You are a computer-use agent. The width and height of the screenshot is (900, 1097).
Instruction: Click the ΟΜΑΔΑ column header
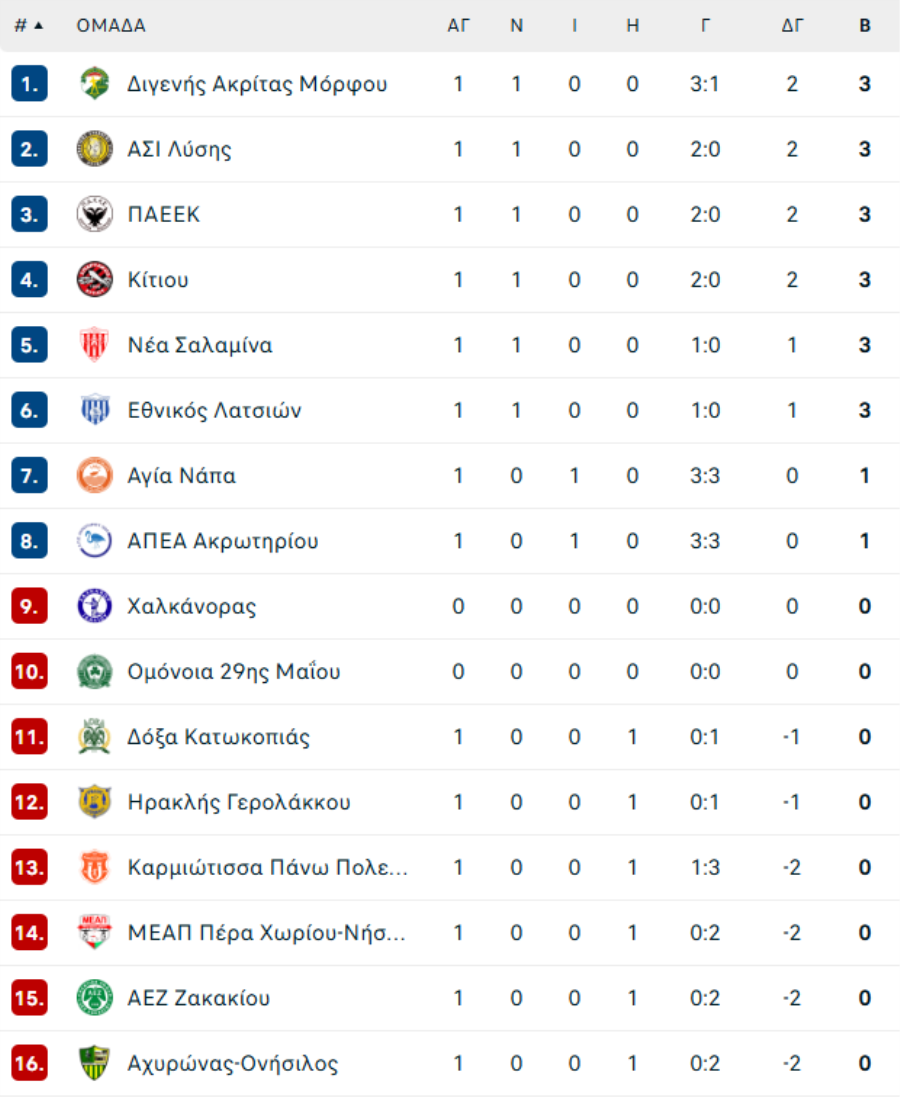[x=111, y=26]
